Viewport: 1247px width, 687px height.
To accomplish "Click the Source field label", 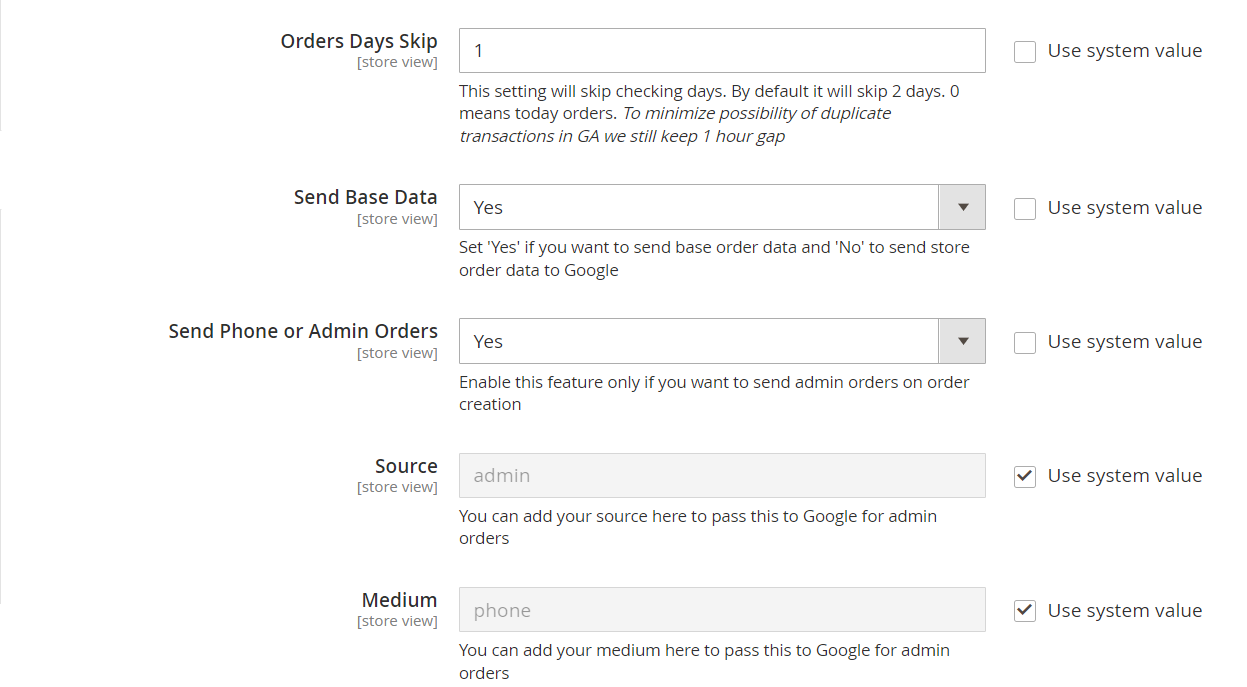I will (x=406, y=466).
